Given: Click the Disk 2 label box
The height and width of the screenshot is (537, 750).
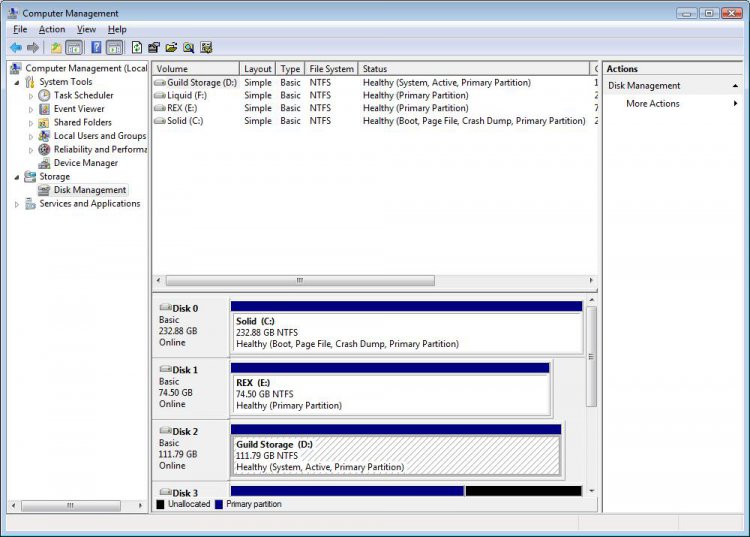Looking at the screenshot, I should [191, 449].
